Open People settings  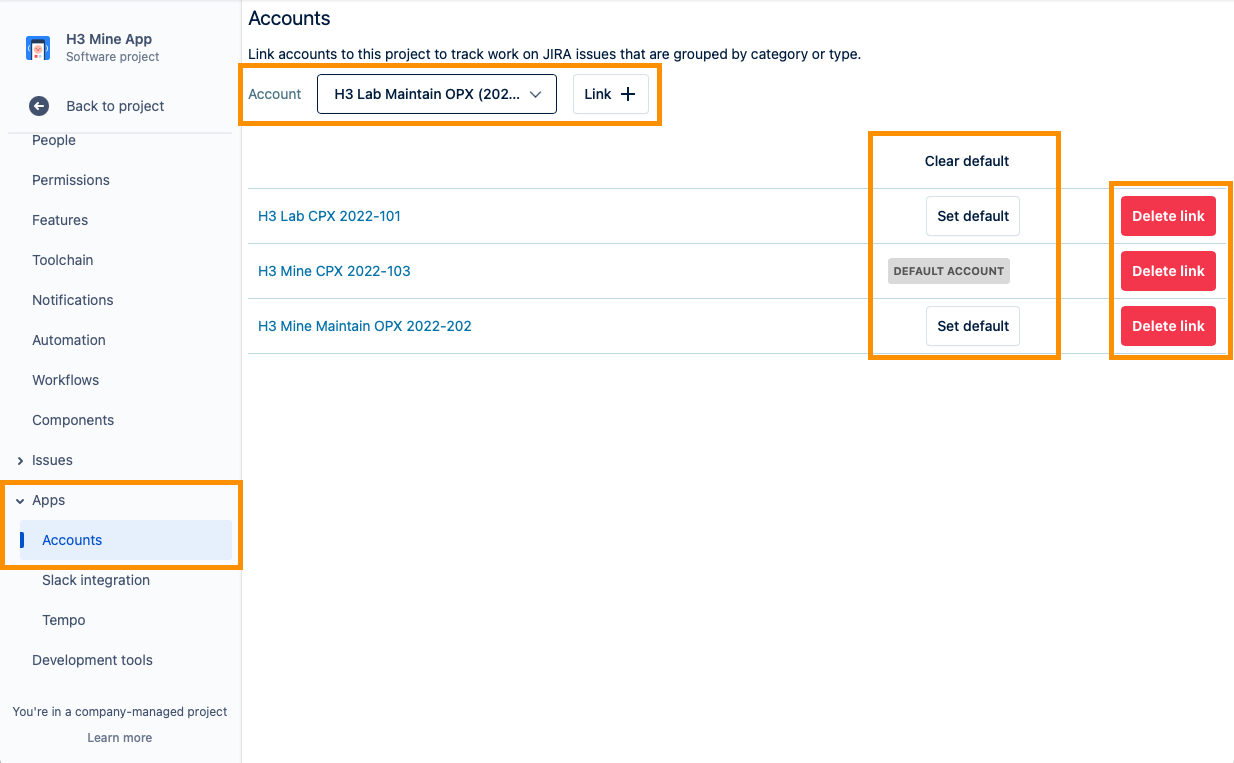click(x=54, y=140)
